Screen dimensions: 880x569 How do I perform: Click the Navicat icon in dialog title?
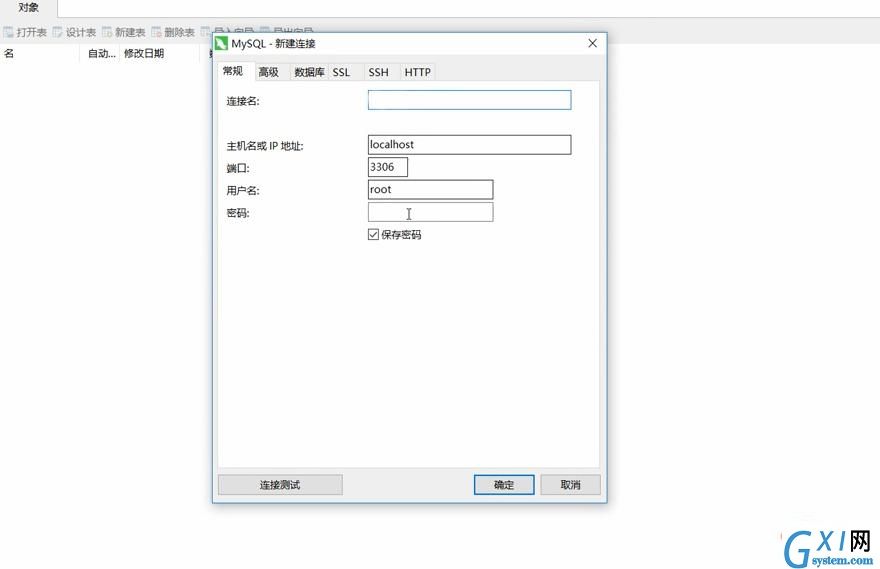pos(222,43)
